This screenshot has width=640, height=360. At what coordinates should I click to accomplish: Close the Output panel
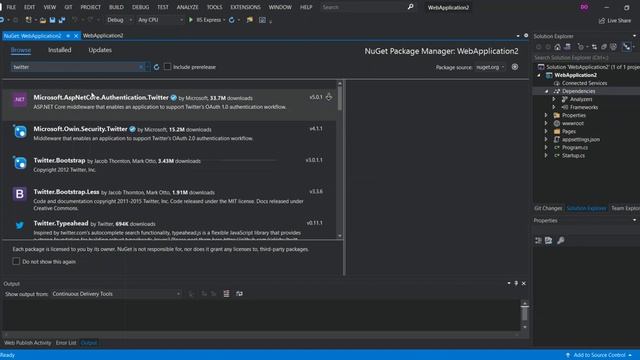pos(524,284)
